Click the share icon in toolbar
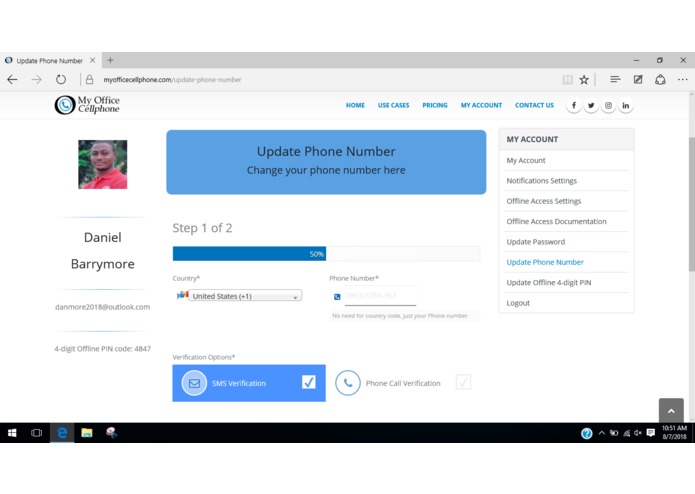Image resolution: width=695 pixels, height=494 pixels. 660,80
